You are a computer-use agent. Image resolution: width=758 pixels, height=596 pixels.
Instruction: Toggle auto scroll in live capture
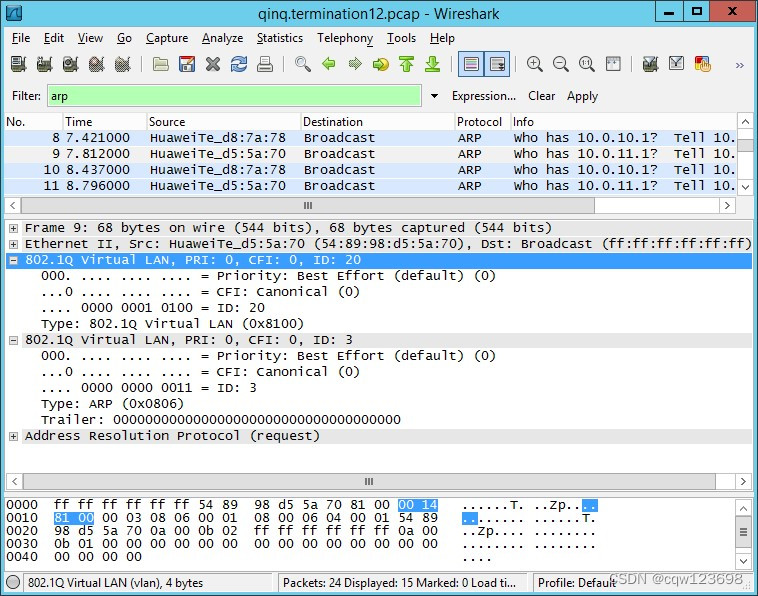pyautogui.click(x=497, y=64)
